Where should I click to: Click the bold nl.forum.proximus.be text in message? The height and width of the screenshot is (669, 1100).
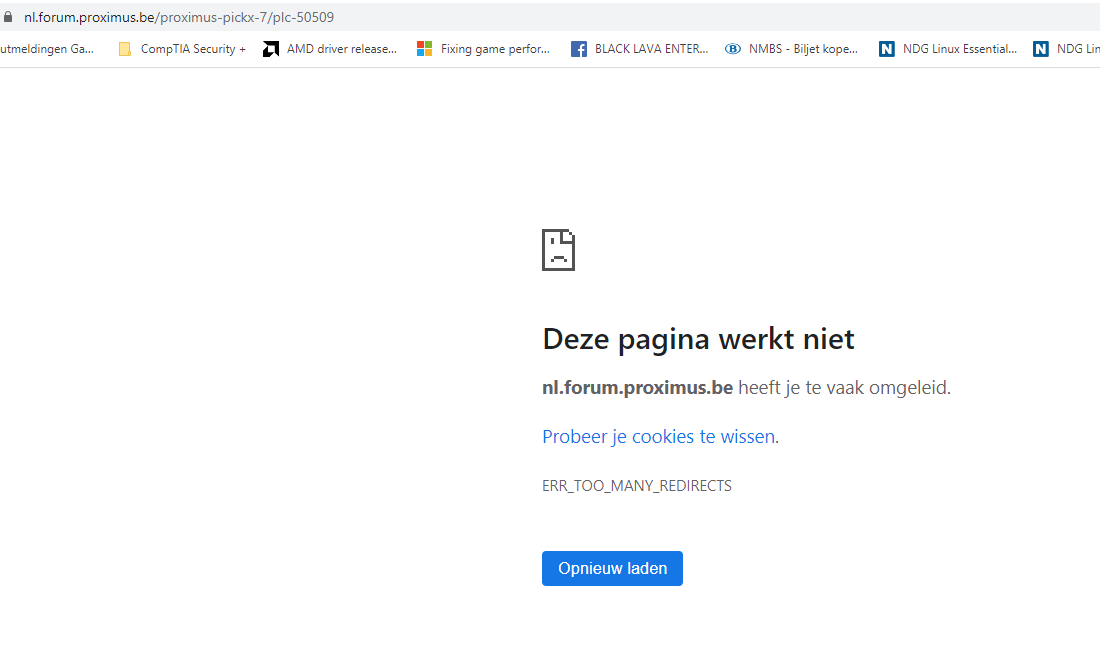click(x=638, y=388)
